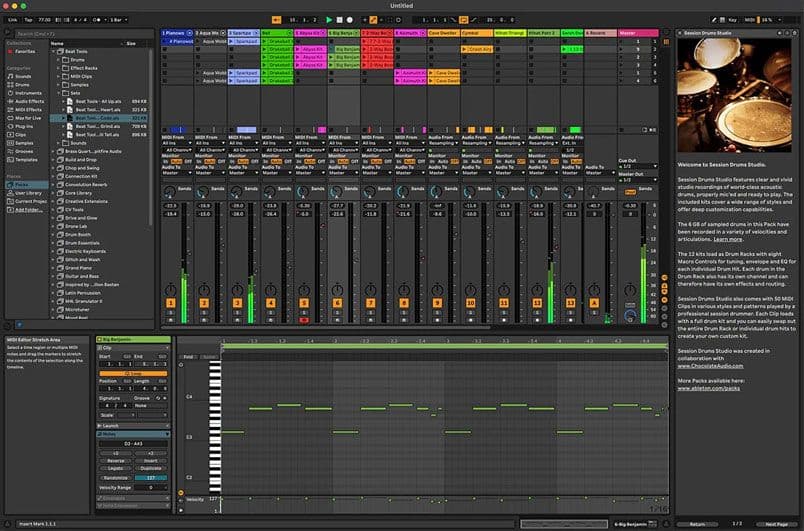Toggle the Link button in the control bar
The width and height of the screenshot is (804, 531).
point(12,20)
